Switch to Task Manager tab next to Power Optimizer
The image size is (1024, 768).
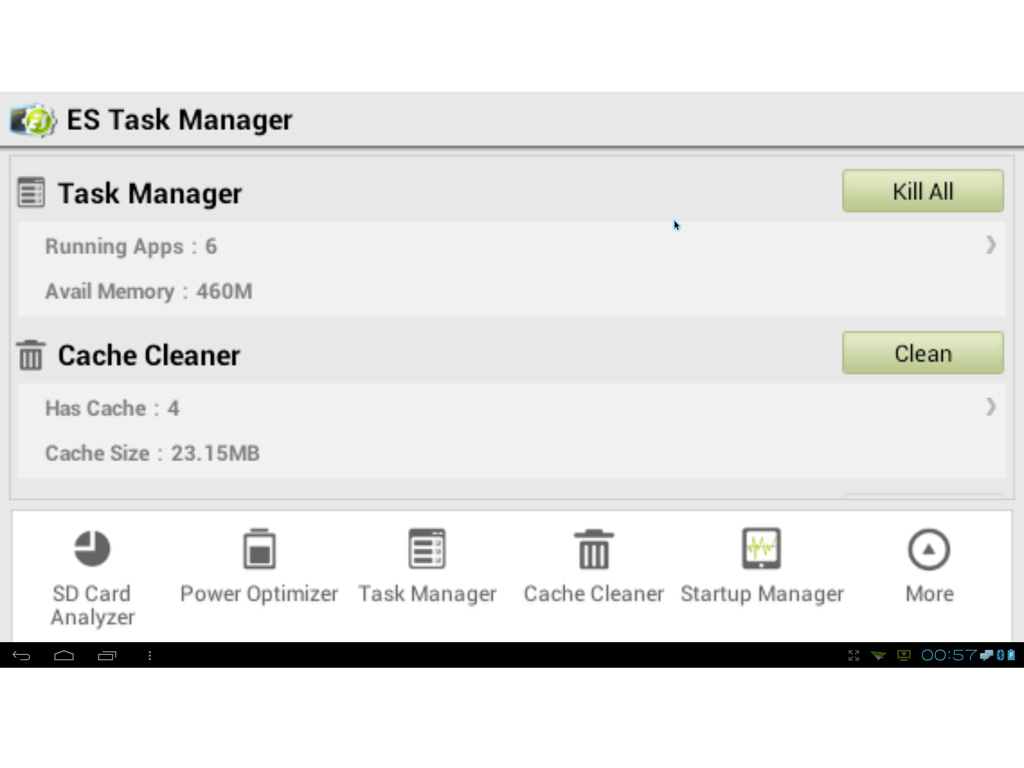(427, 566)
